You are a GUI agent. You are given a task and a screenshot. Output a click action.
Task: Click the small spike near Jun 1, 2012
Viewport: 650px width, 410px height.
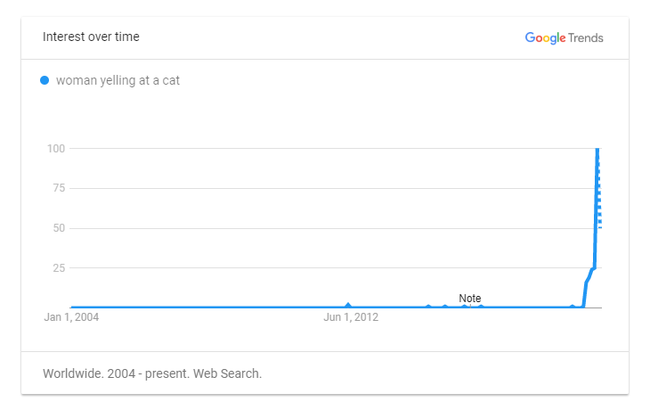[348, 305]
